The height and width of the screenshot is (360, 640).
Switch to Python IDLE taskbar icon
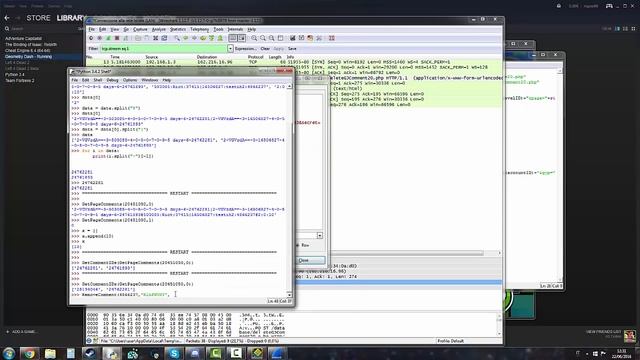pyautogui.click(x=111, y=353)
